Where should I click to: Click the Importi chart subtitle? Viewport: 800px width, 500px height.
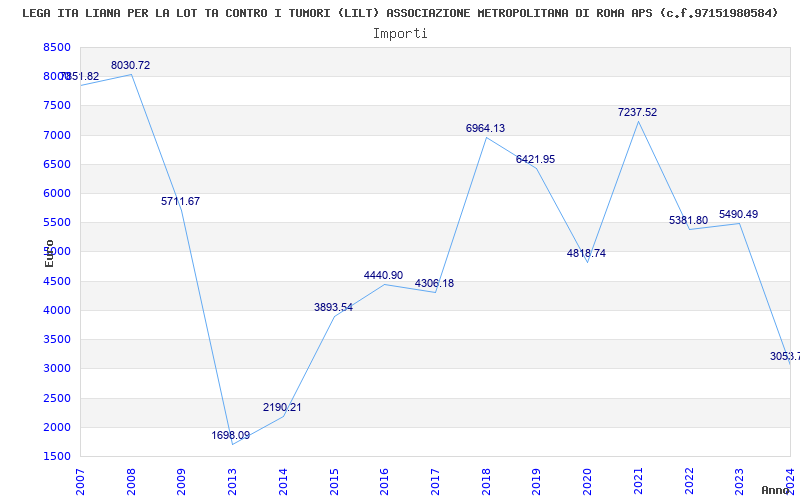click(400, 34)
